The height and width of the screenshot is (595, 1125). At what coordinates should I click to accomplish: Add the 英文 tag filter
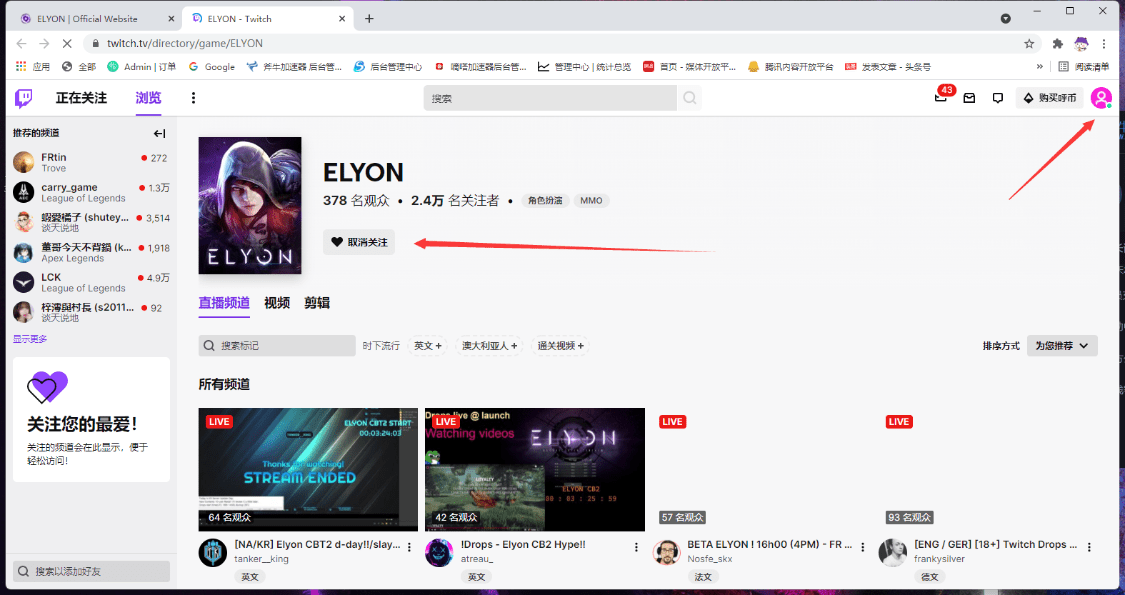428,346
